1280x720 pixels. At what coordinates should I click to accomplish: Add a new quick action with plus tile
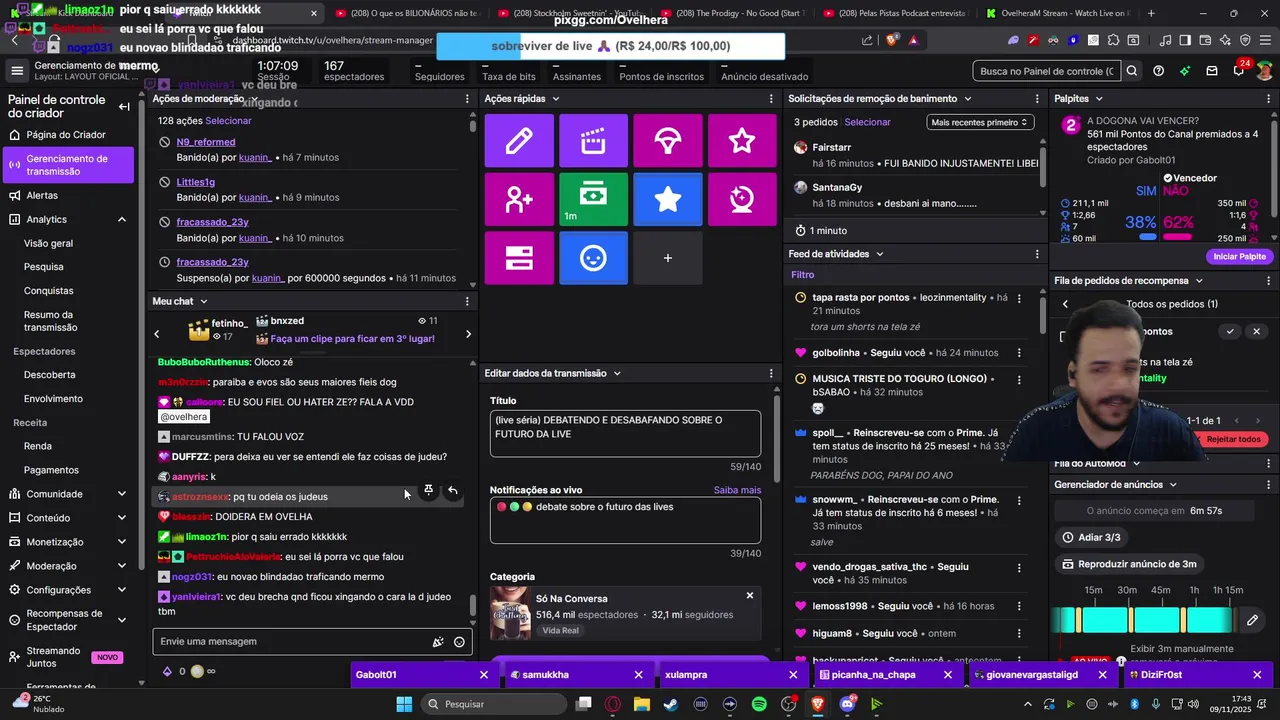tap(668, 258)
